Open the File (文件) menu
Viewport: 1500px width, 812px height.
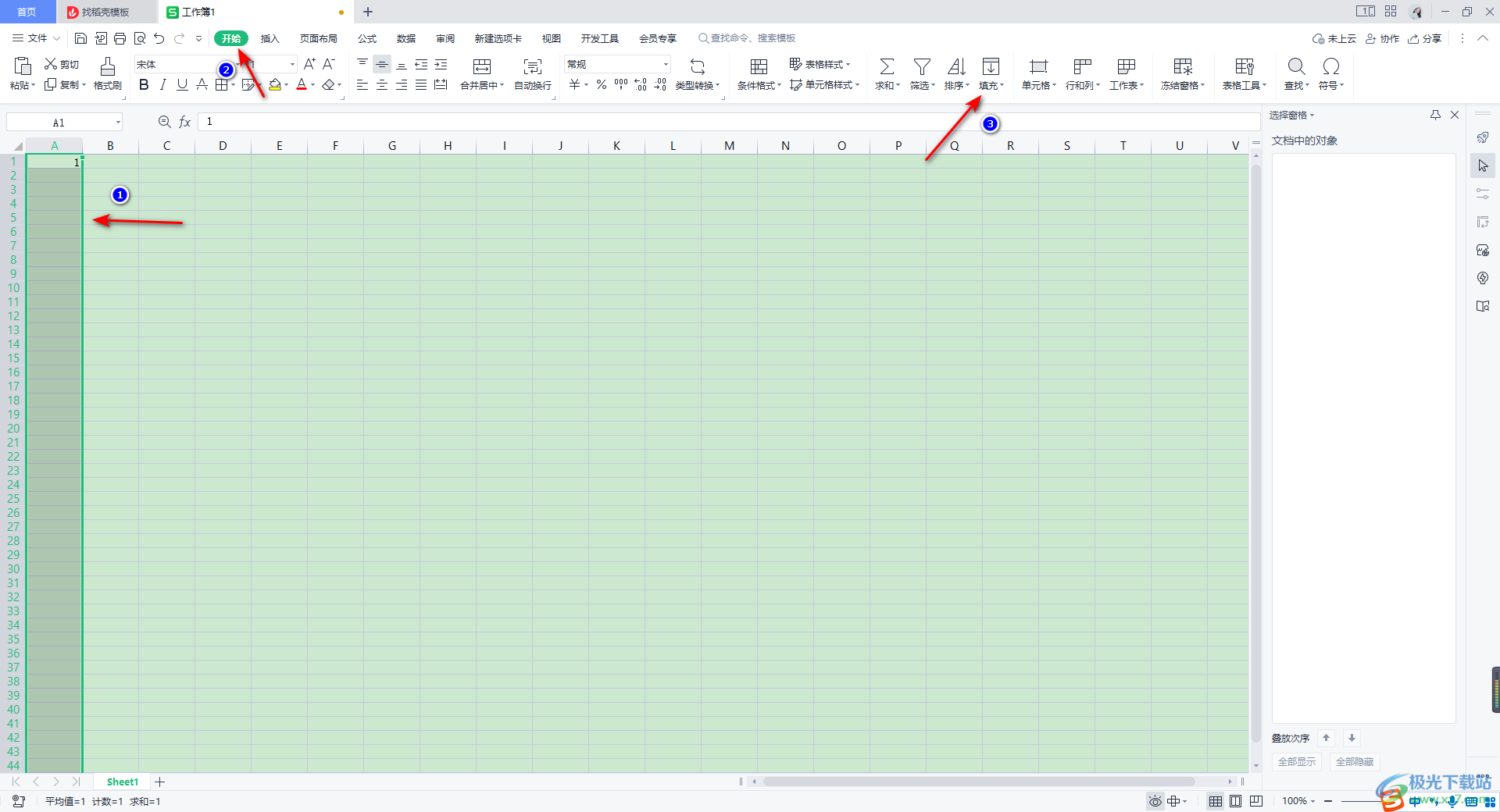(36, 38)
